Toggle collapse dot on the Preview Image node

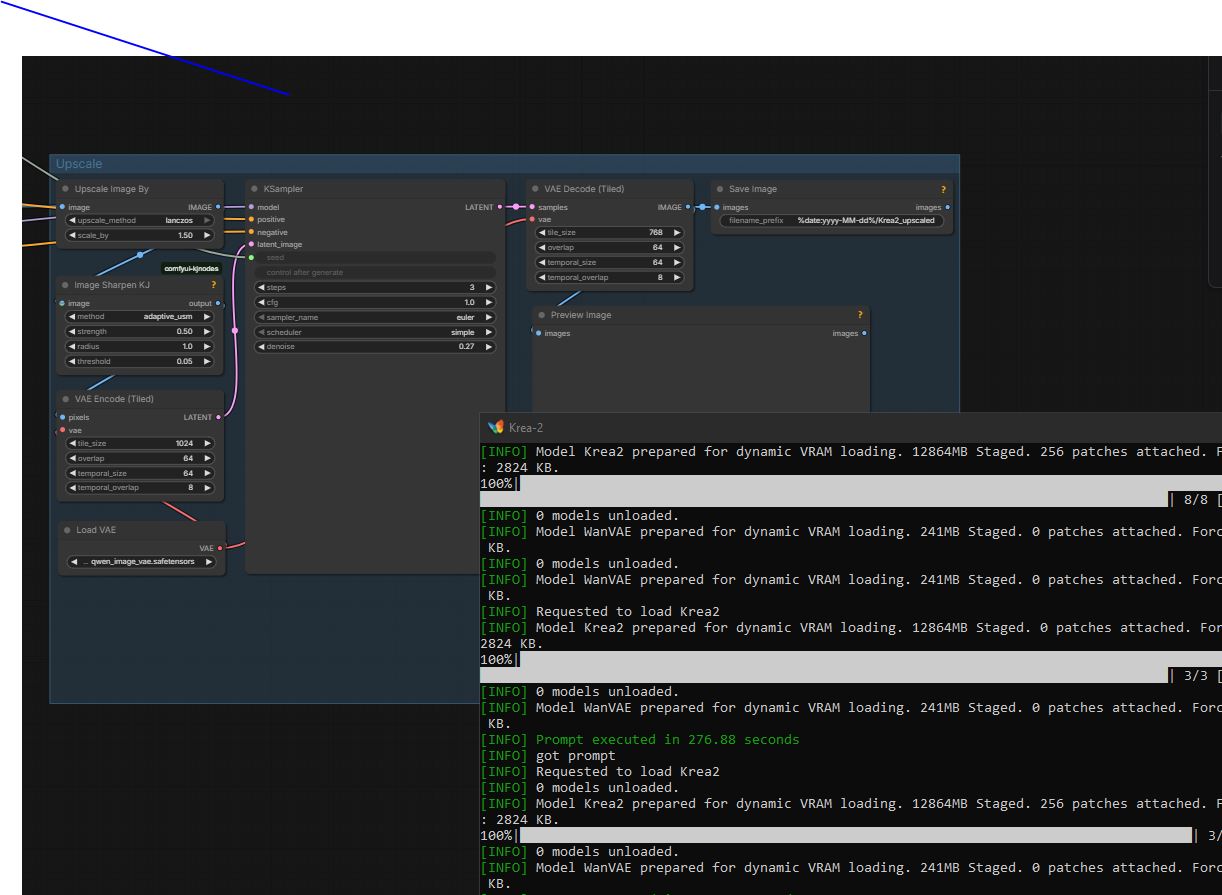542,315
